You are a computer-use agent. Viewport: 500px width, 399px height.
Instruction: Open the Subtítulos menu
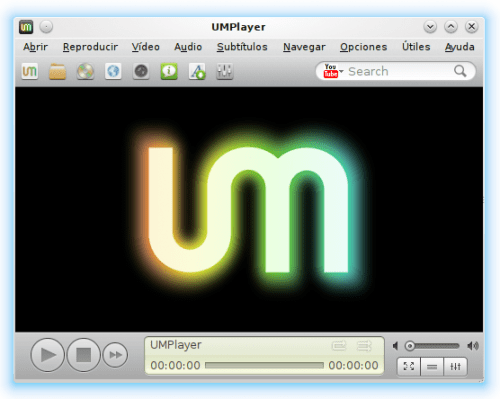point(242,47)
